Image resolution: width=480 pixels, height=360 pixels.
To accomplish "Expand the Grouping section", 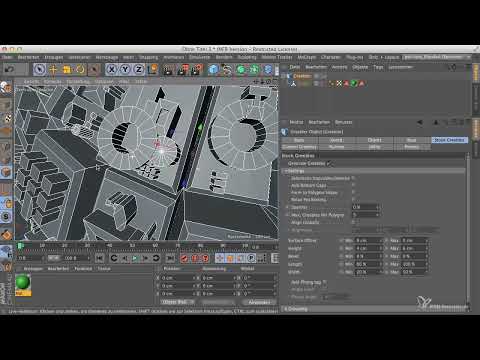I will click(285, 309).
